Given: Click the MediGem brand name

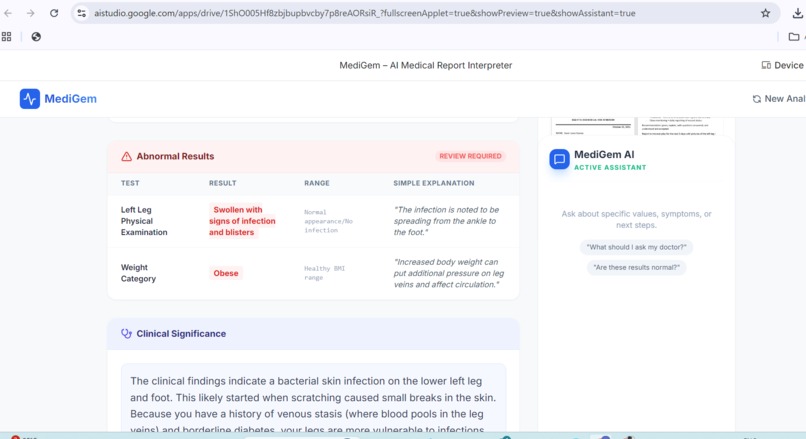Looking at the screenshot, I should click(70, 99).
